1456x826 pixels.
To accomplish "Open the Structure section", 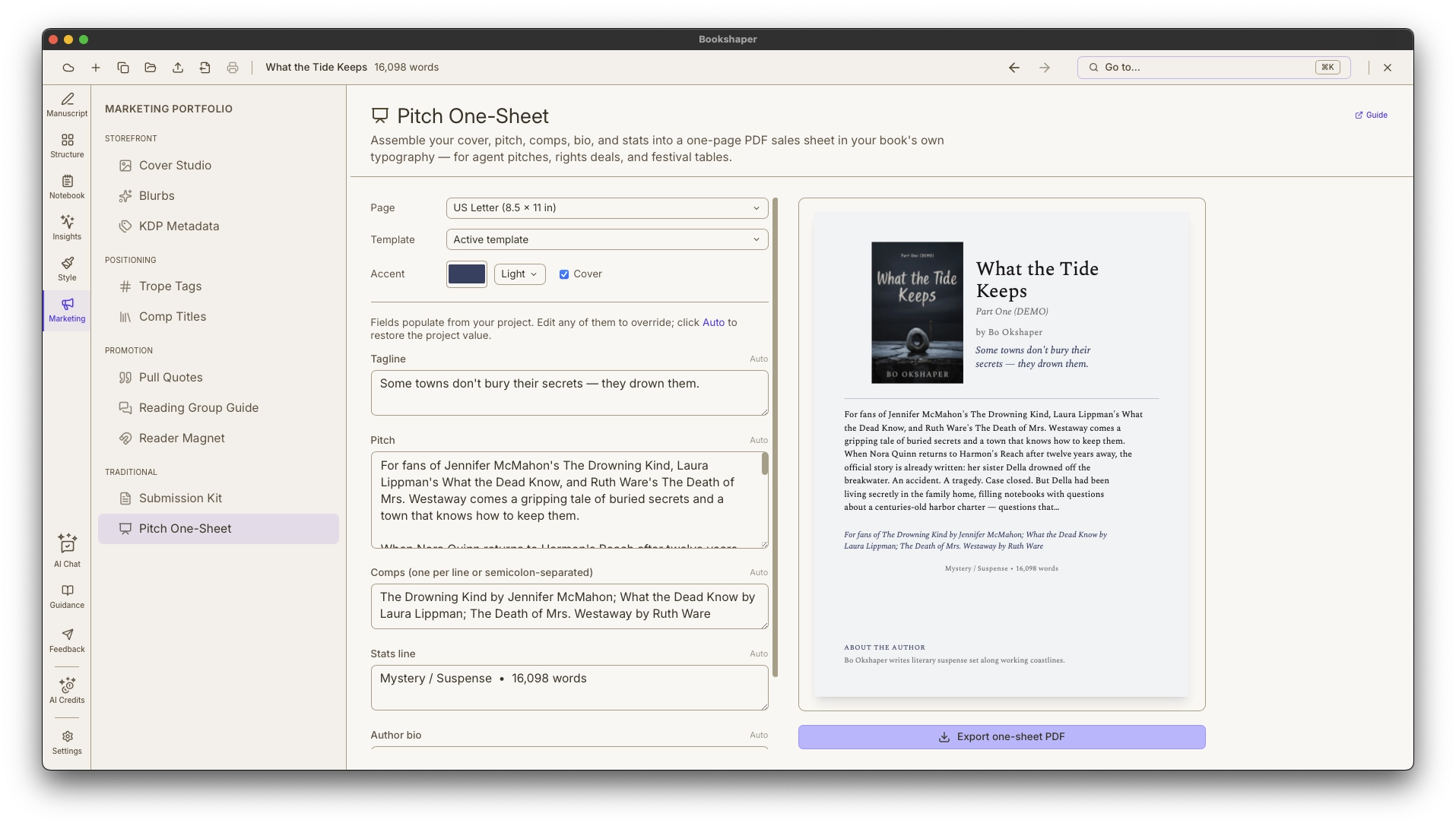I will pyautogui.click(x=67, y=146).
